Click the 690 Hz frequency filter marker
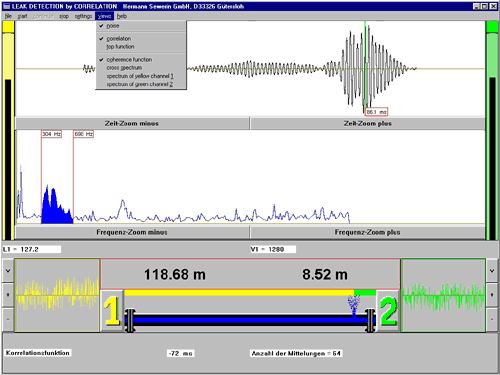 [83, 134]
